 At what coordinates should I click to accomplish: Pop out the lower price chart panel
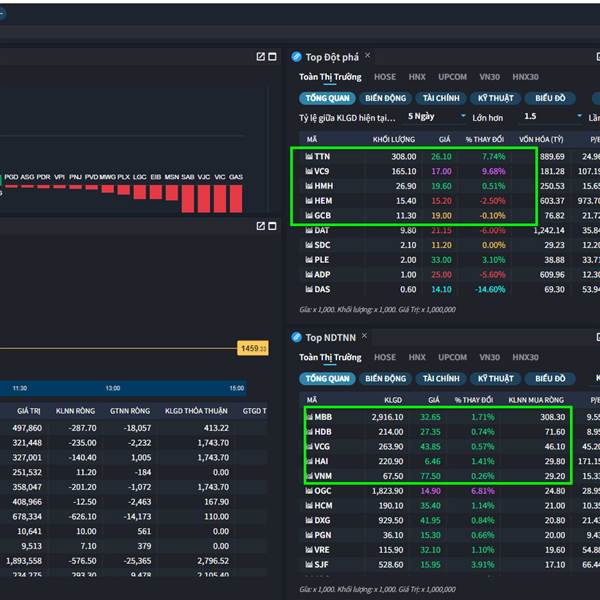[x=261, y=226]
